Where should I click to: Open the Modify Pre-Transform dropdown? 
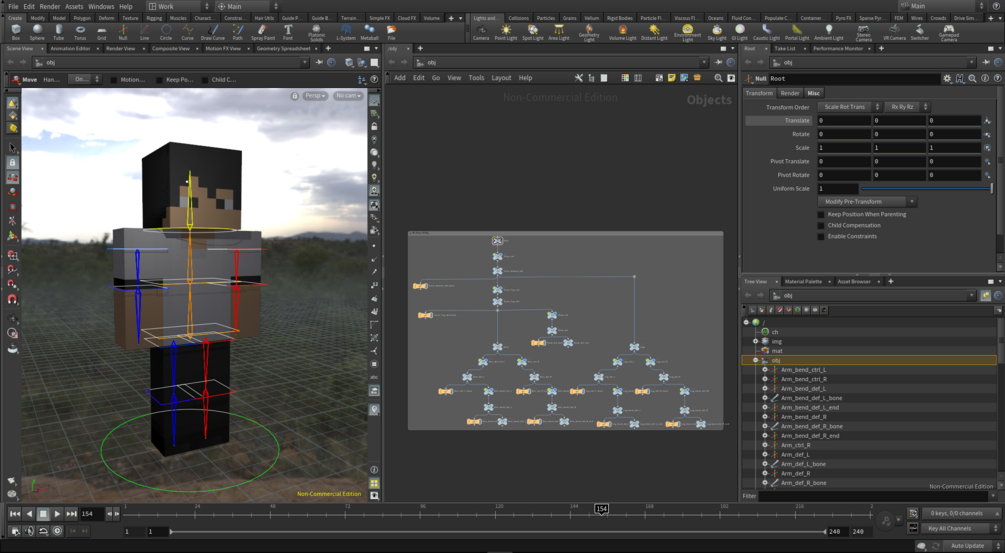(x=867, y=201)
